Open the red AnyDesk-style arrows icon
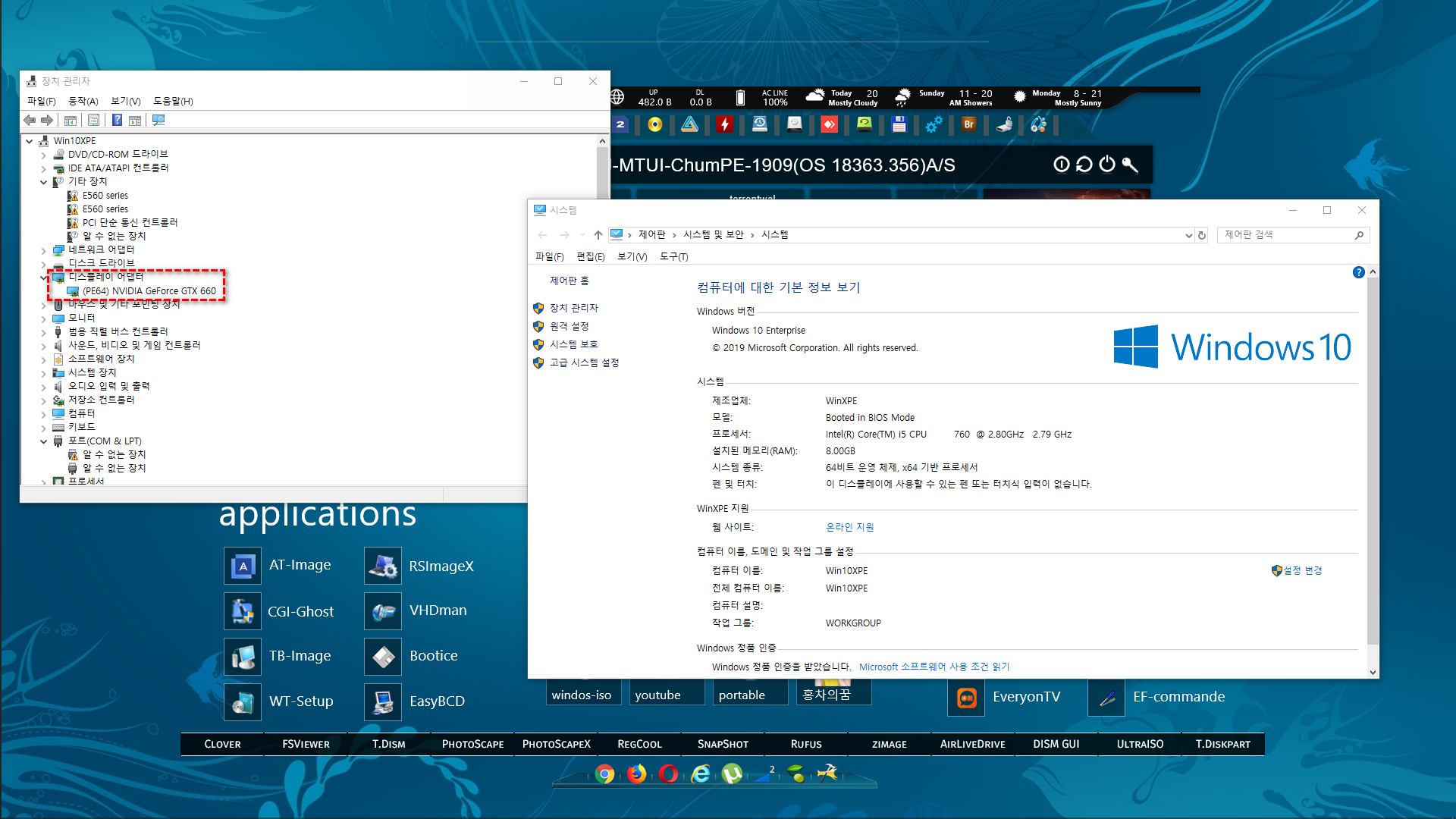Screen dimensions: 1456x819 click(x=830, y=124)
